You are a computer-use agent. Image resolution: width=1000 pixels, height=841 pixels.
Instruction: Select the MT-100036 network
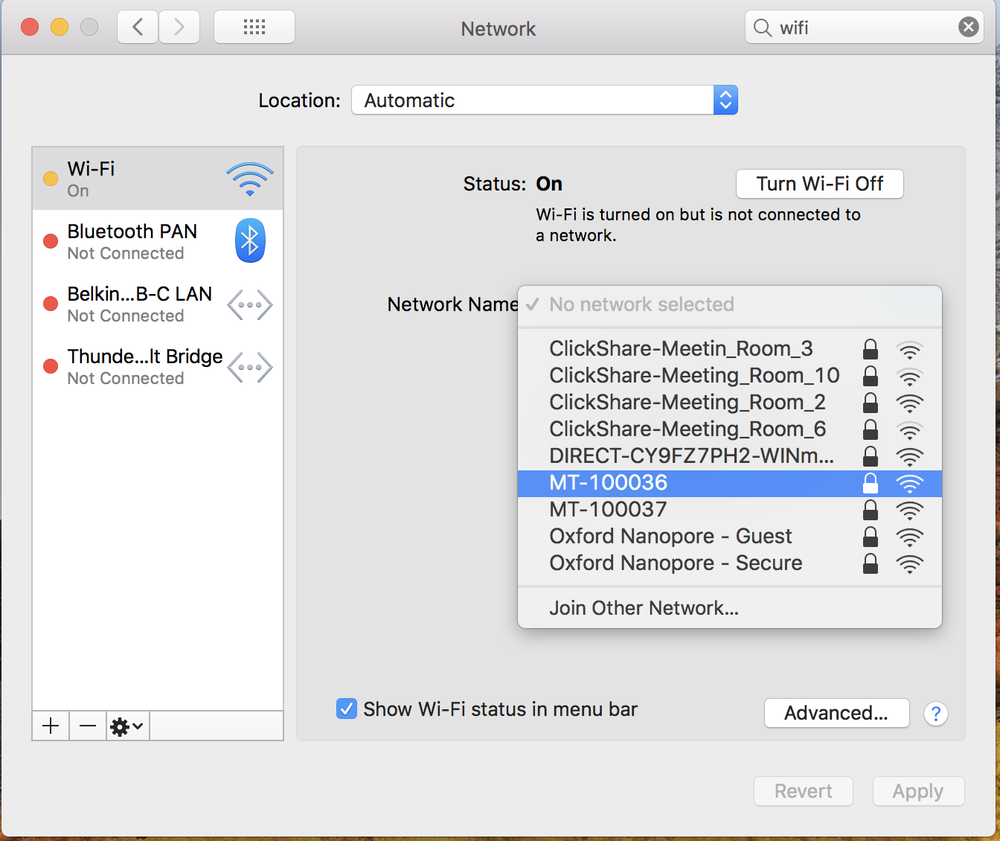click(730, 483)
